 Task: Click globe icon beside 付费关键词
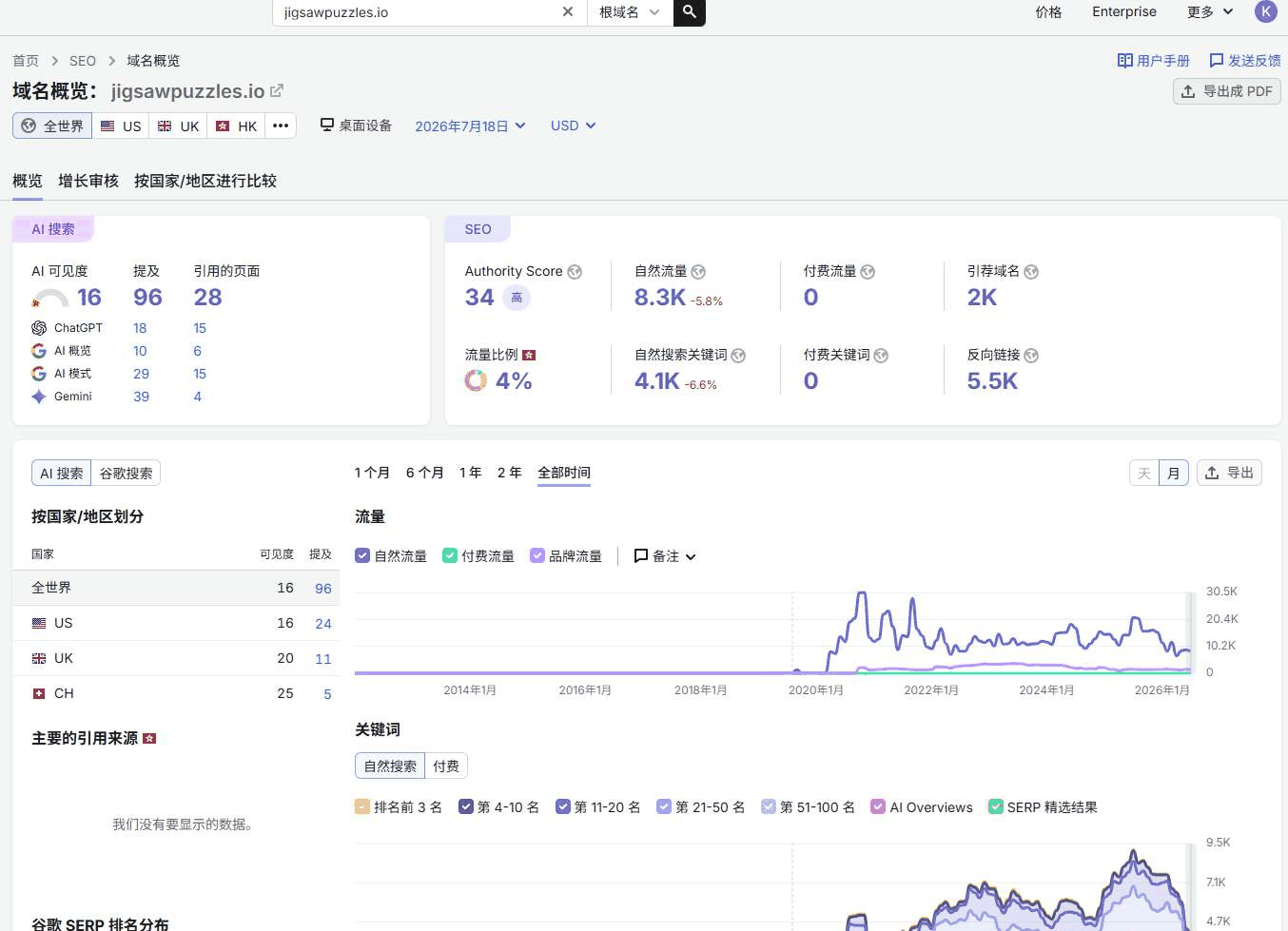881,356
